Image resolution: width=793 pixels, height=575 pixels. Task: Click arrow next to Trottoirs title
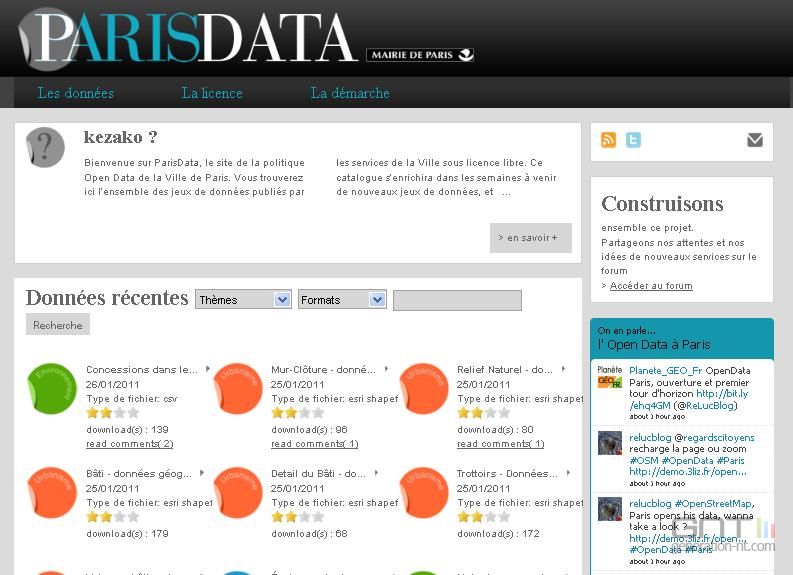(568, 473)
